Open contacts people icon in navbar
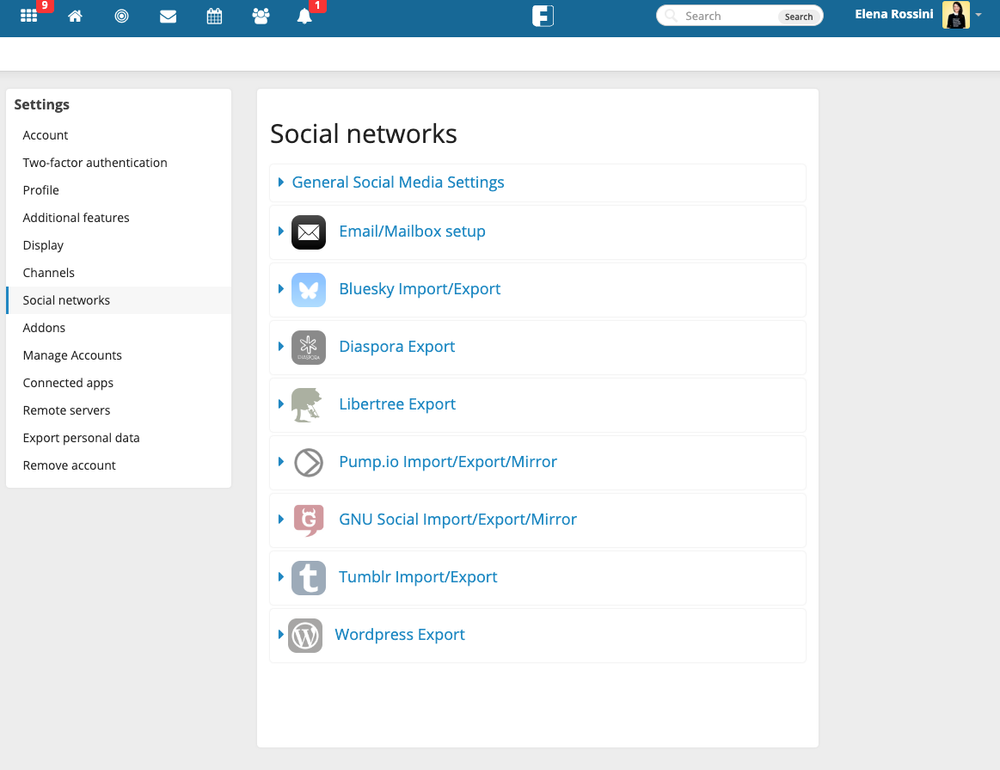The width and height of the screenshot is (1000, 770). coord(261,16)
